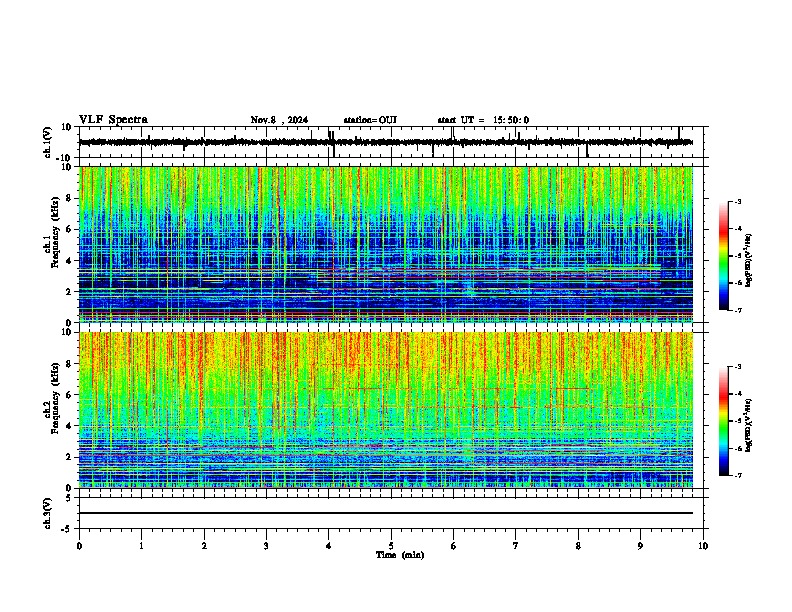Click the ch.1 spectrogram image
Image resolution: width=792 pixels, height=612 pixels.
386,244
